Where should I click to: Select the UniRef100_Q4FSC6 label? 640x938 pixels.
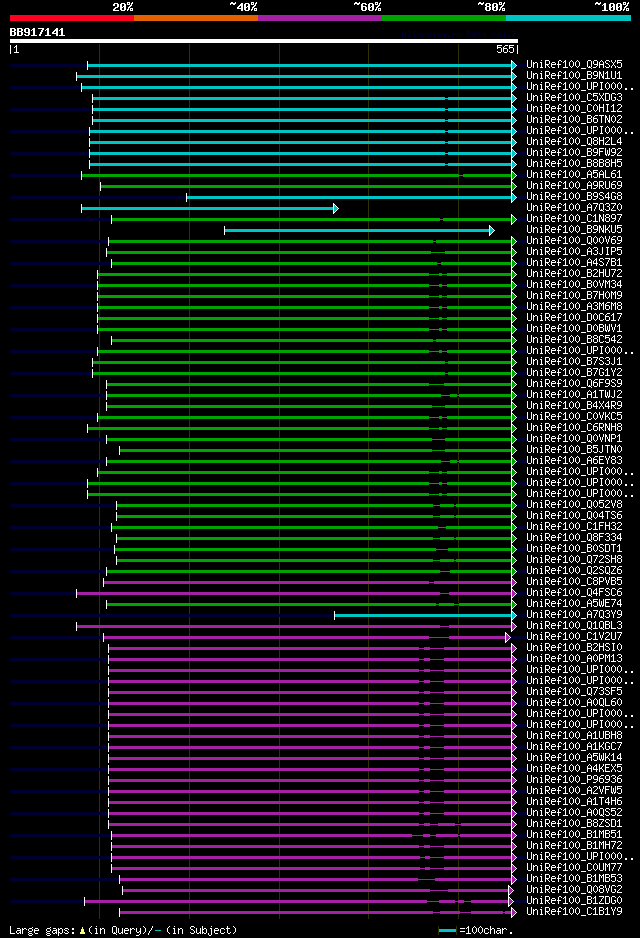pyautogui.click(x=574, y=592)
